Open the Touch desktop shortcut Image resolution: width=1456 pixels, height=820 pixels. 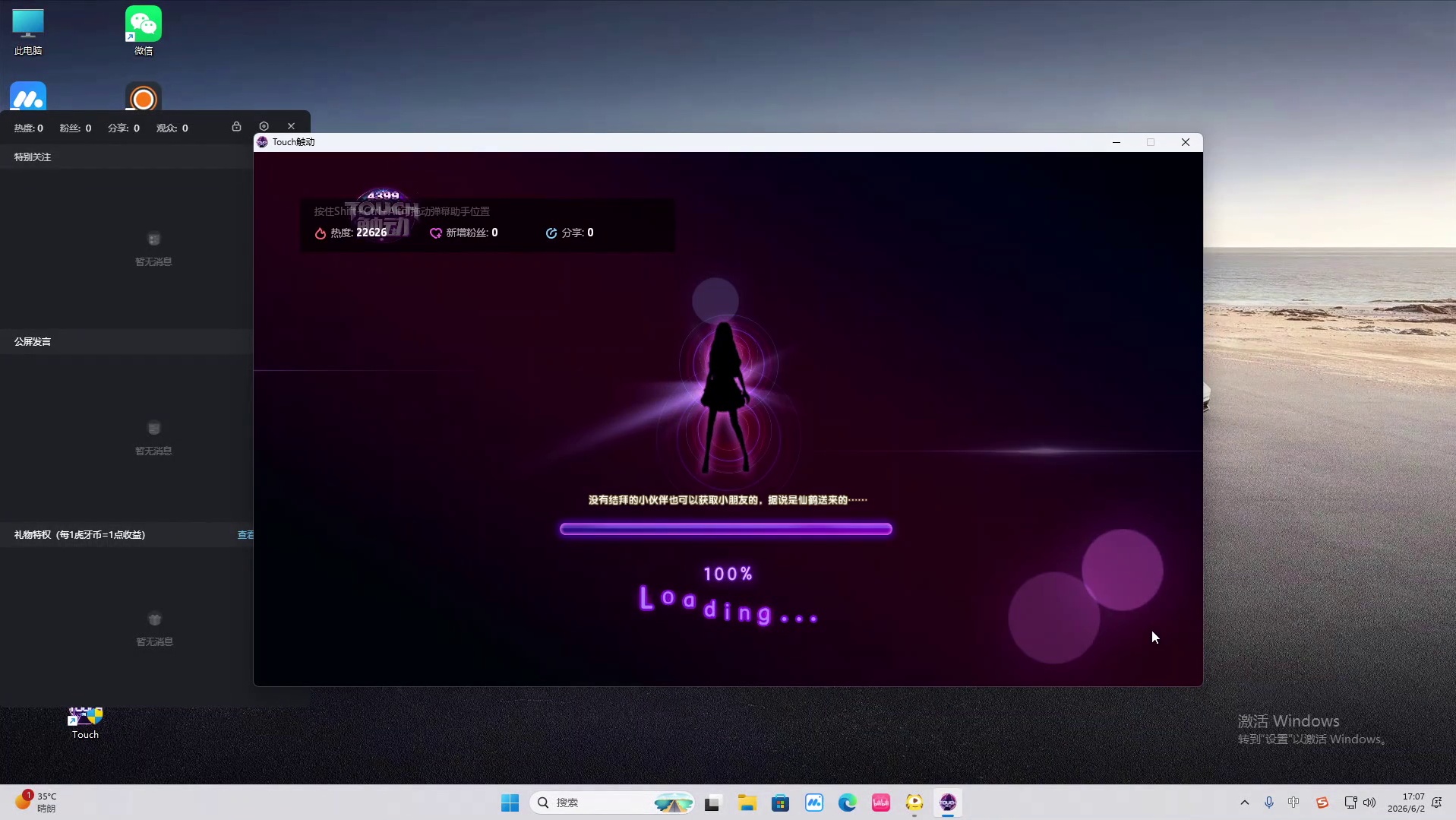[85, 723]
